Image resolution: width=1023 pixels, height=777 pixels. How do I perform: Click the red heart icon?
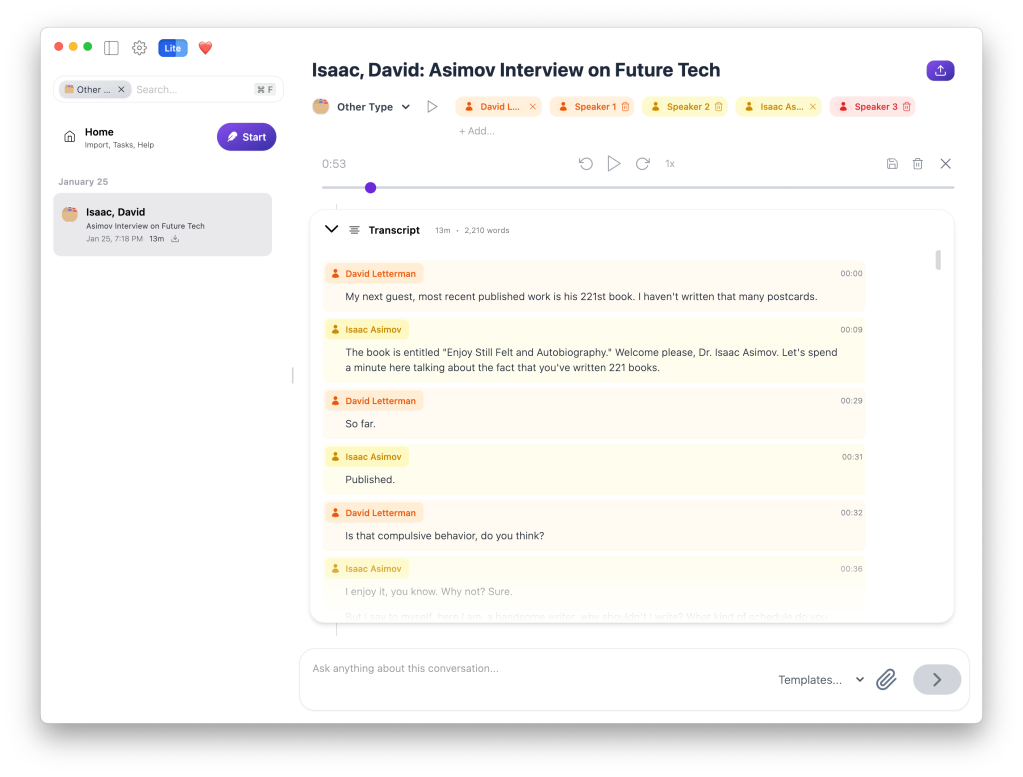point(206,48)
